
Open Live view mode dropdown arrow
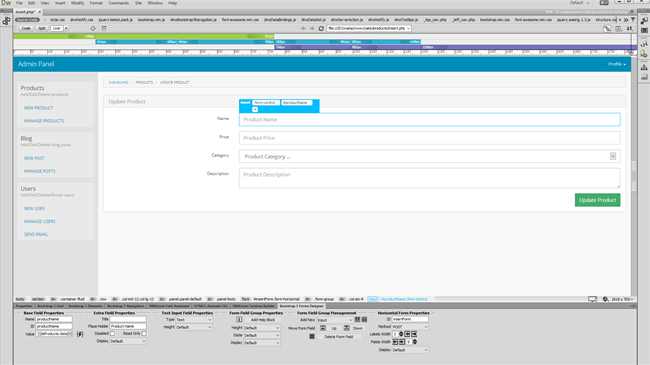tap(66, 28)
